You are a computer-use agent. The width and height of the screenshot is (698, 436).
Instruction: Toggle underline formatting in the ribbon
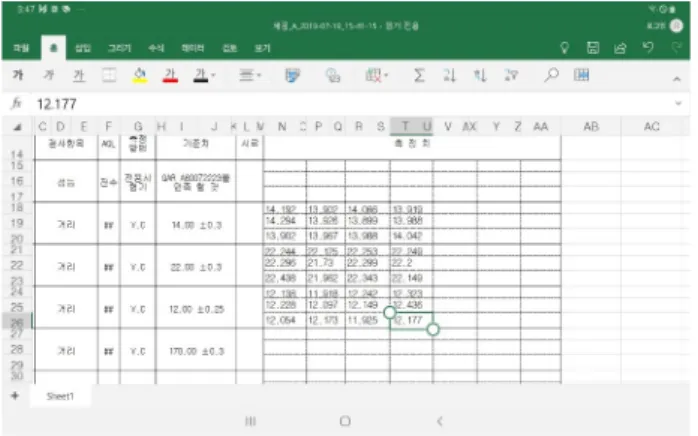click(x=79, y=76)
